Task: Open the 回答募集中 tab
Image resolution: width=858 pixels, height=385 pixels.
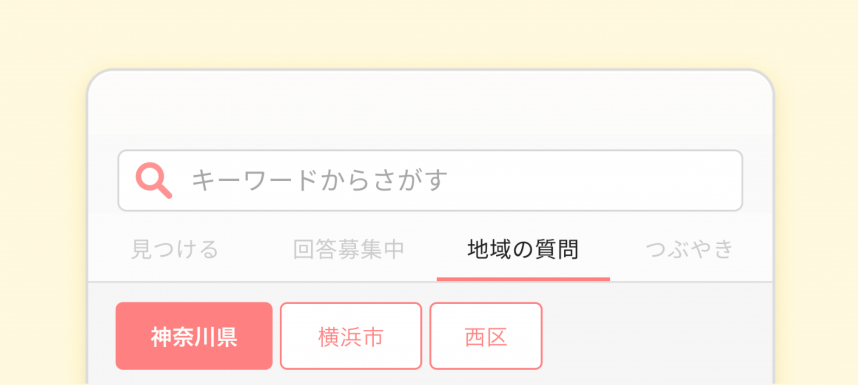Action: (349, 249)
